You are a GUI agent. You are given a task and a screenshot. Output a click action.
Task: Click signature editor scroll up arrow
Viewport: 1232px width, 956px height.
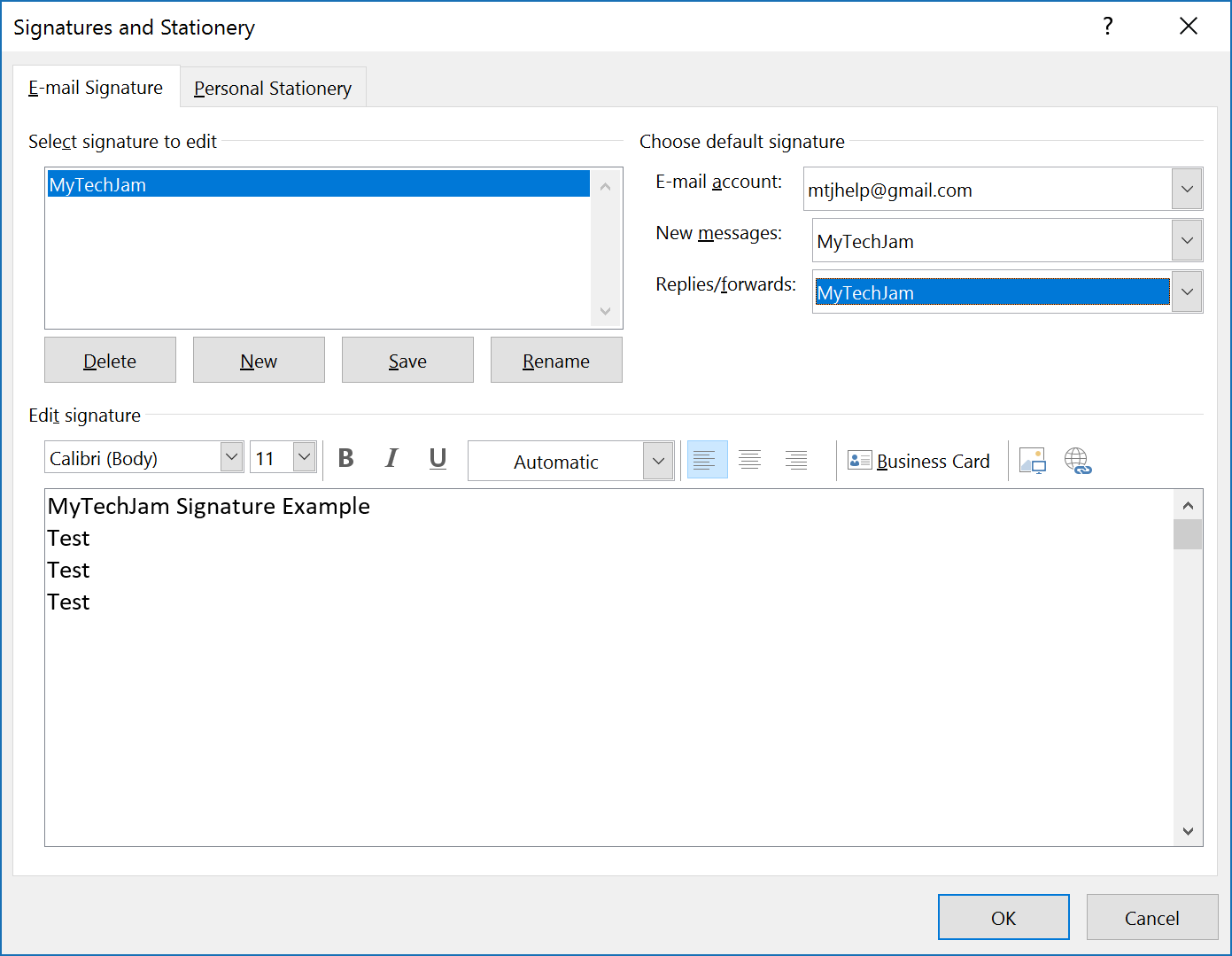pyautogui.click(x=1188, y=505)
